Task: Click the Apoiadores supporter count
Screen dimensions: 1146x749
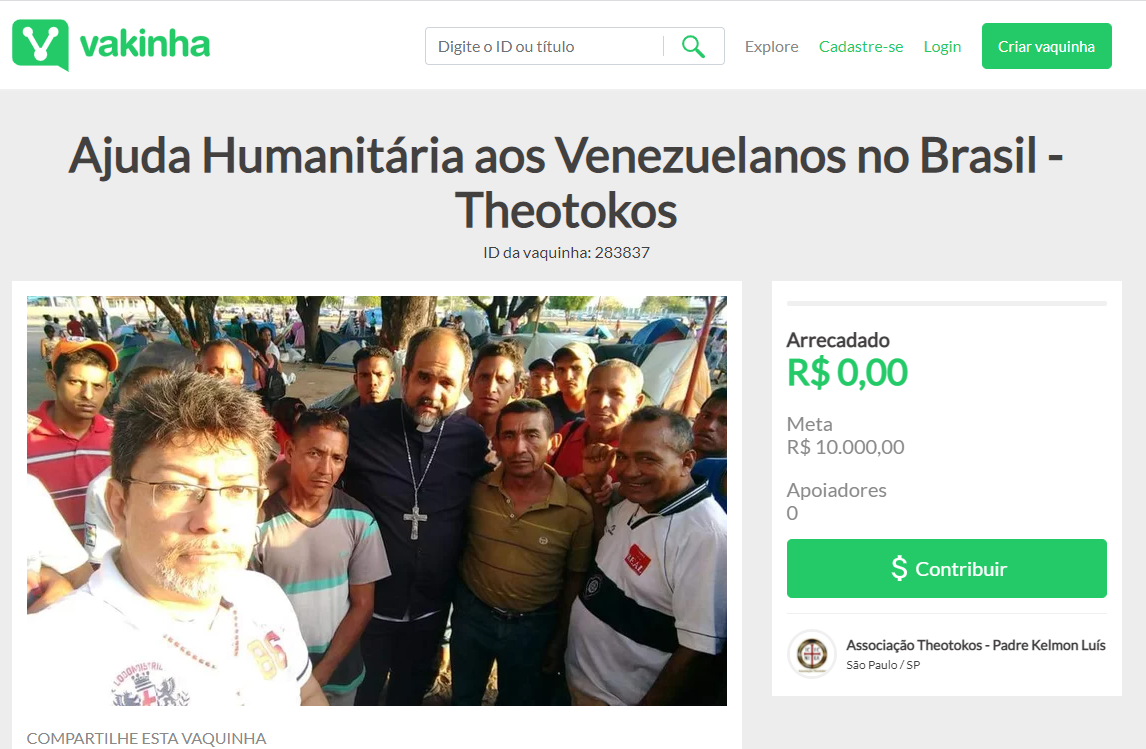Action: pyautogui.click(x=837, y=501)
